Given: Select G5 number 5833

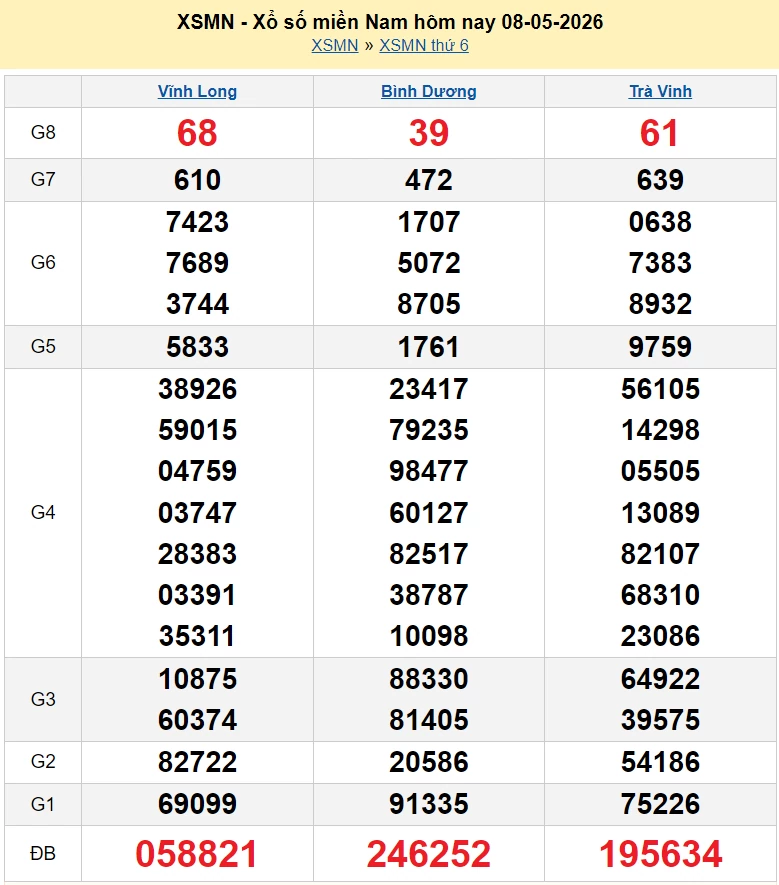Looking at the screenshot, I should (x=197, y=347).
